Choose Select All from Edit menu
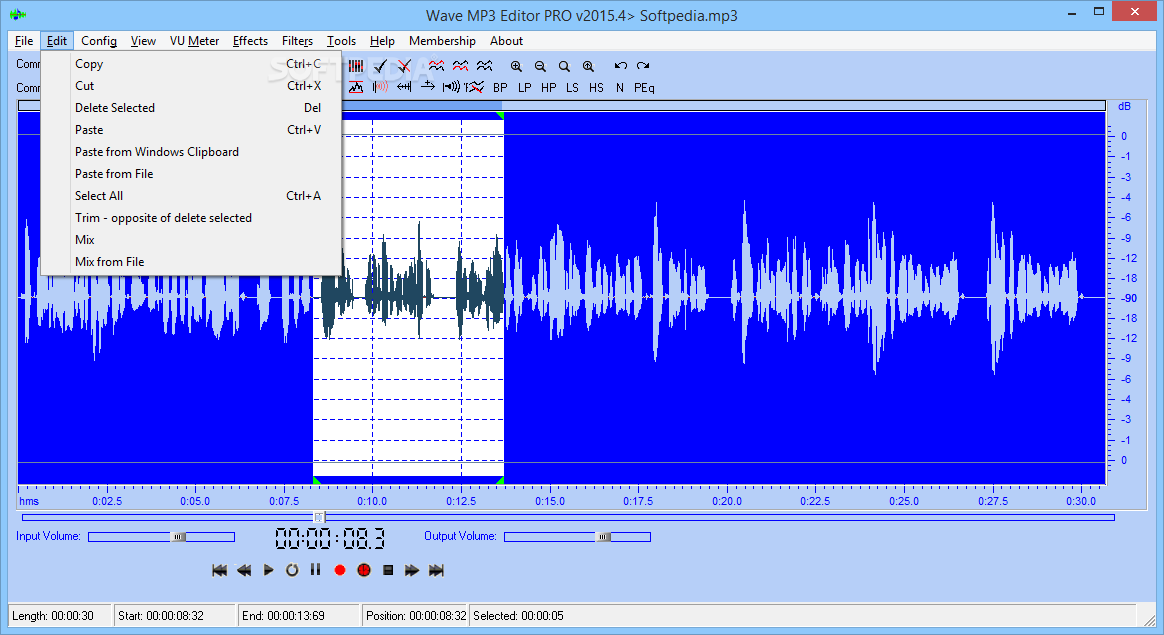 [x=192, y=195]
